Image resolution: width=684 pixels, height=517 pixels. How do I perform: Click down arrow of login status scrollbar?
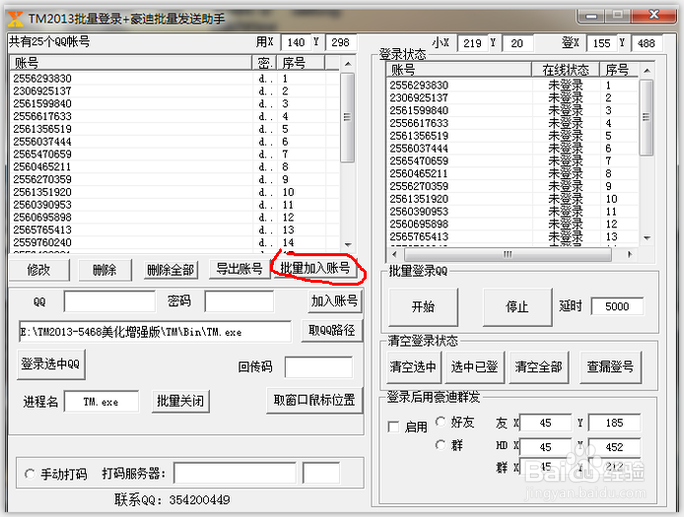(x=647, y=238)
